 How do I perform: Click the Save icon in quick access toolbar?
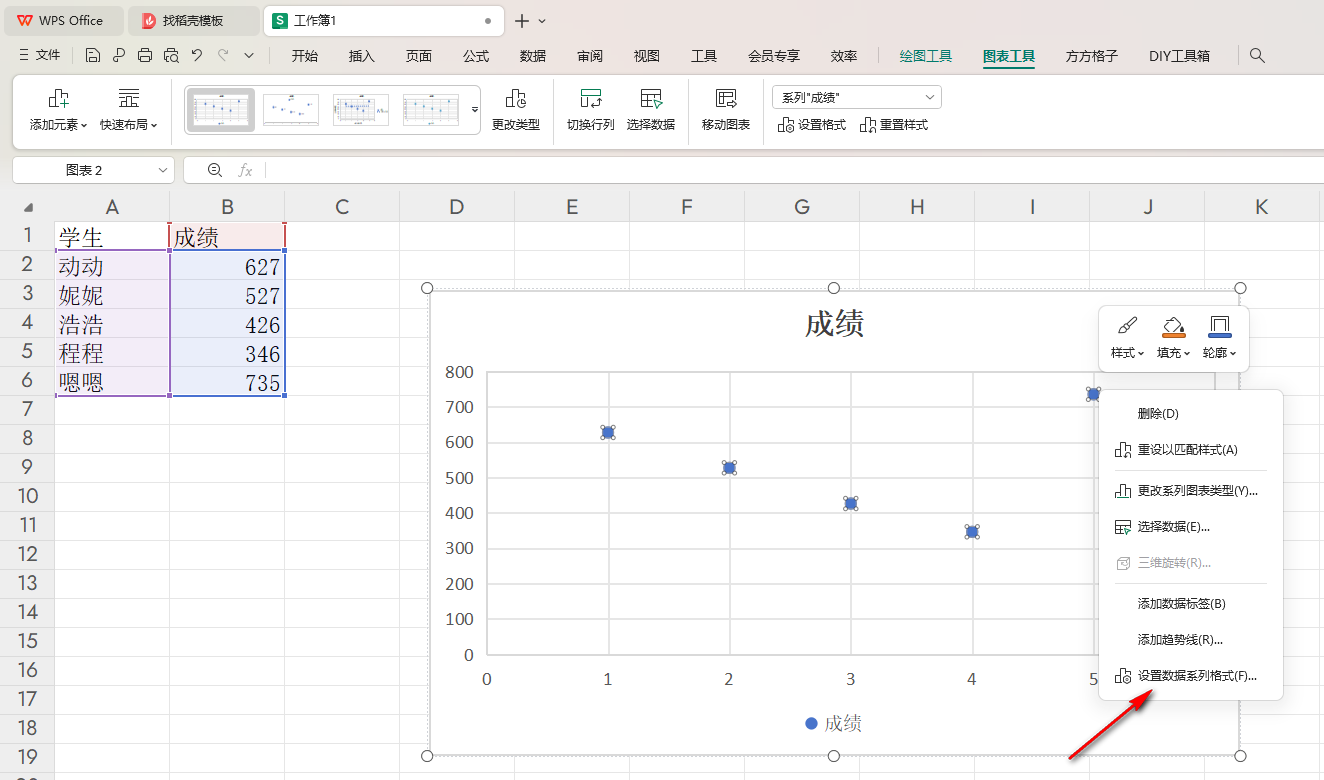[93, 56]
